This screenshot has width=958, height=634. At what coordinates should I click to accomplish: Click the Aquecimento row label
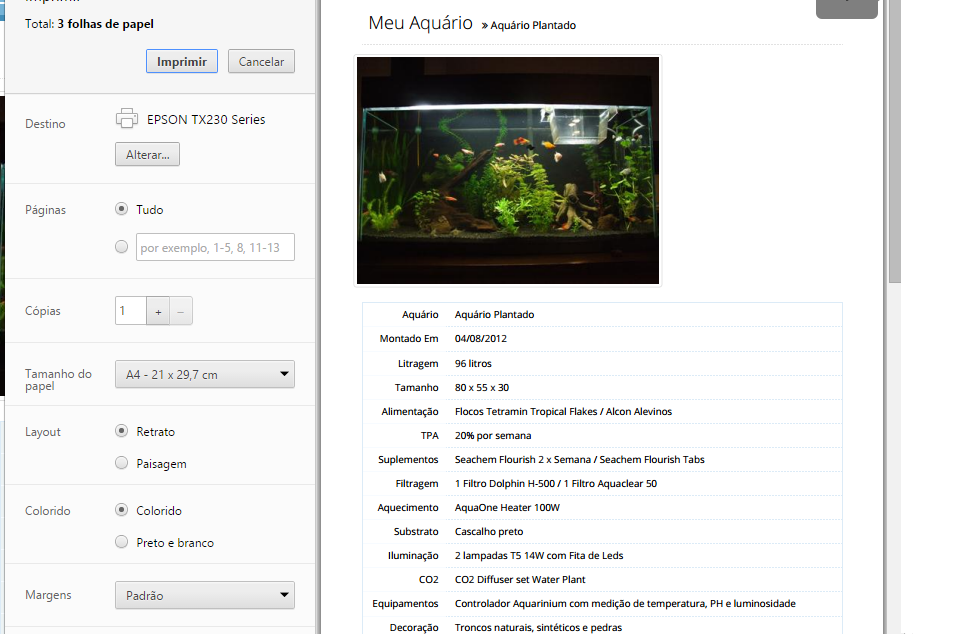click(408, 508)
